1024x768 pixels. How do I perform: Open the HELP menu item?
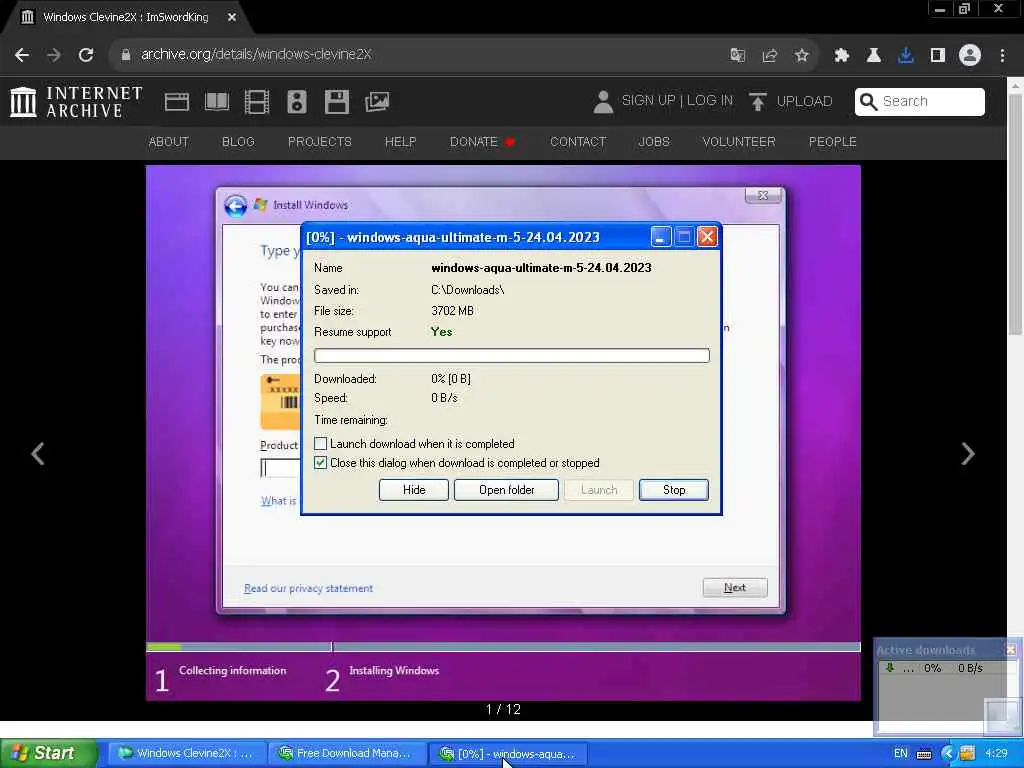400,142
